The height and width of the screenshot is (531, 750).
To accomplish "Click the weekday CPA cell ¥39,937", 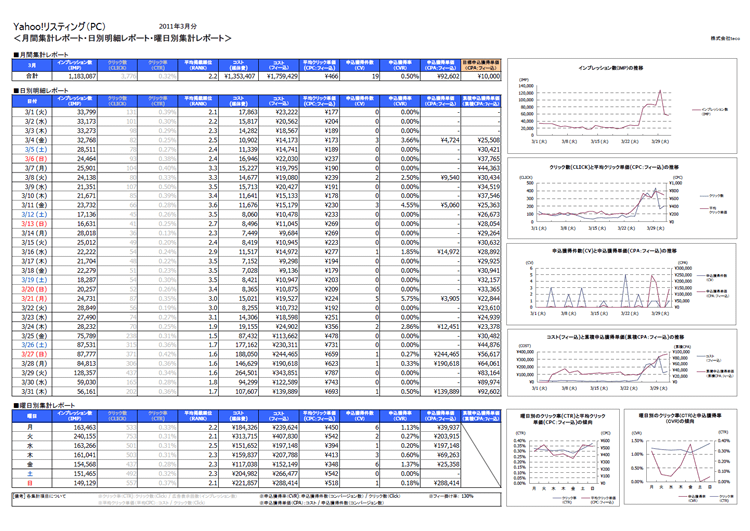I will point(441,428).
